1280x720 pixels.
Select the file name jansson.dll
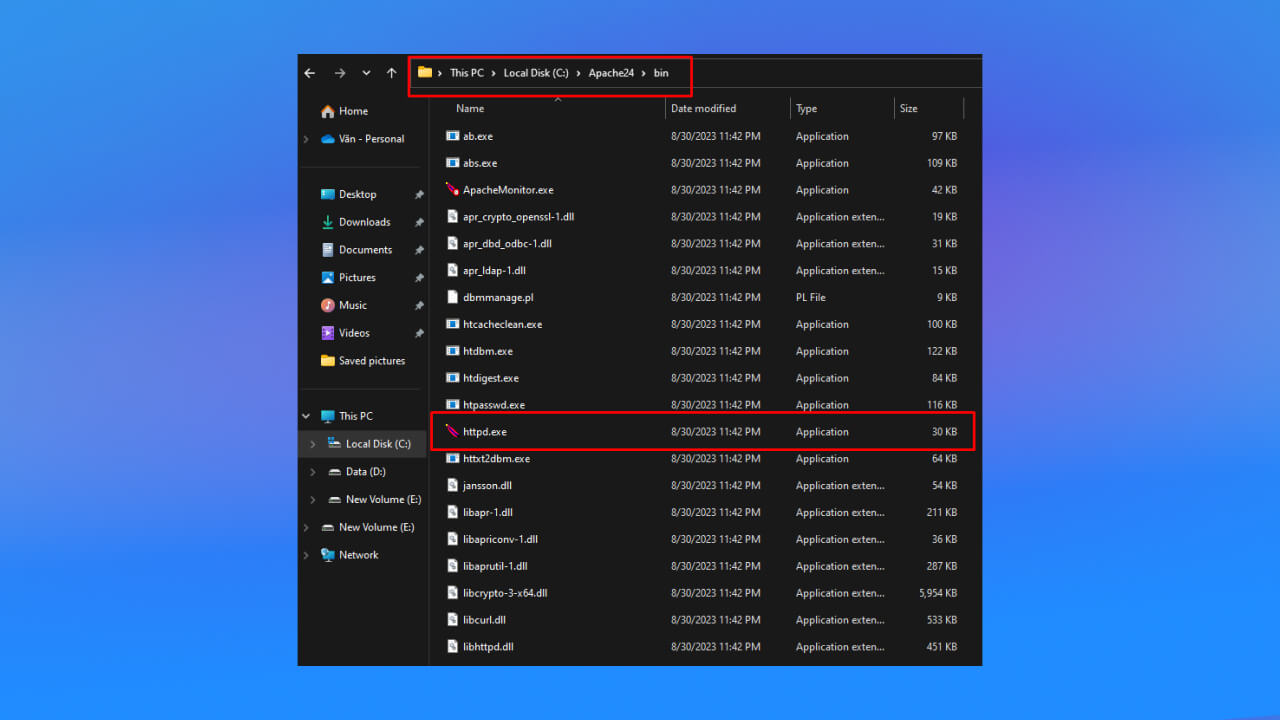[487, 486]
